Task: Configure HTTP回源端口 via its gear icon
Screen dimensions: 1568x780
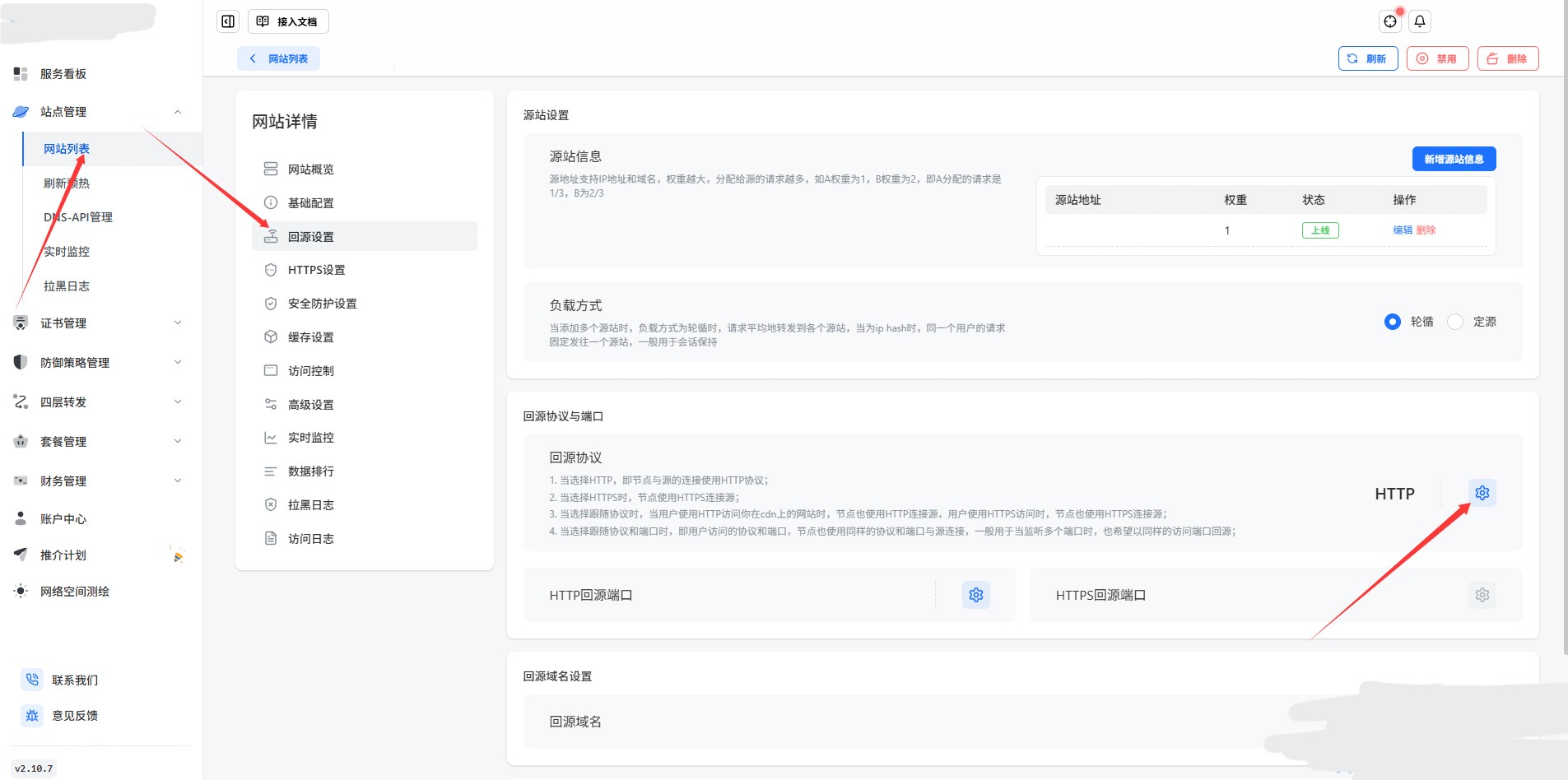Action: tap(975, 595)
